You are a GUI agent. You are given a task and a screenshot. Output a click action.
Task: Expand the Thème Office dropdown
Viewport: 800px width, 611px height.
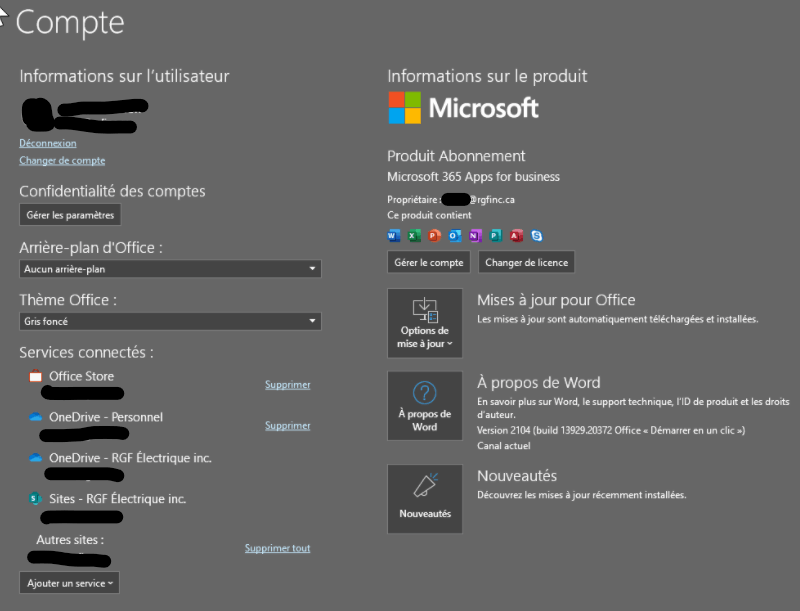[x=170, y=321]
